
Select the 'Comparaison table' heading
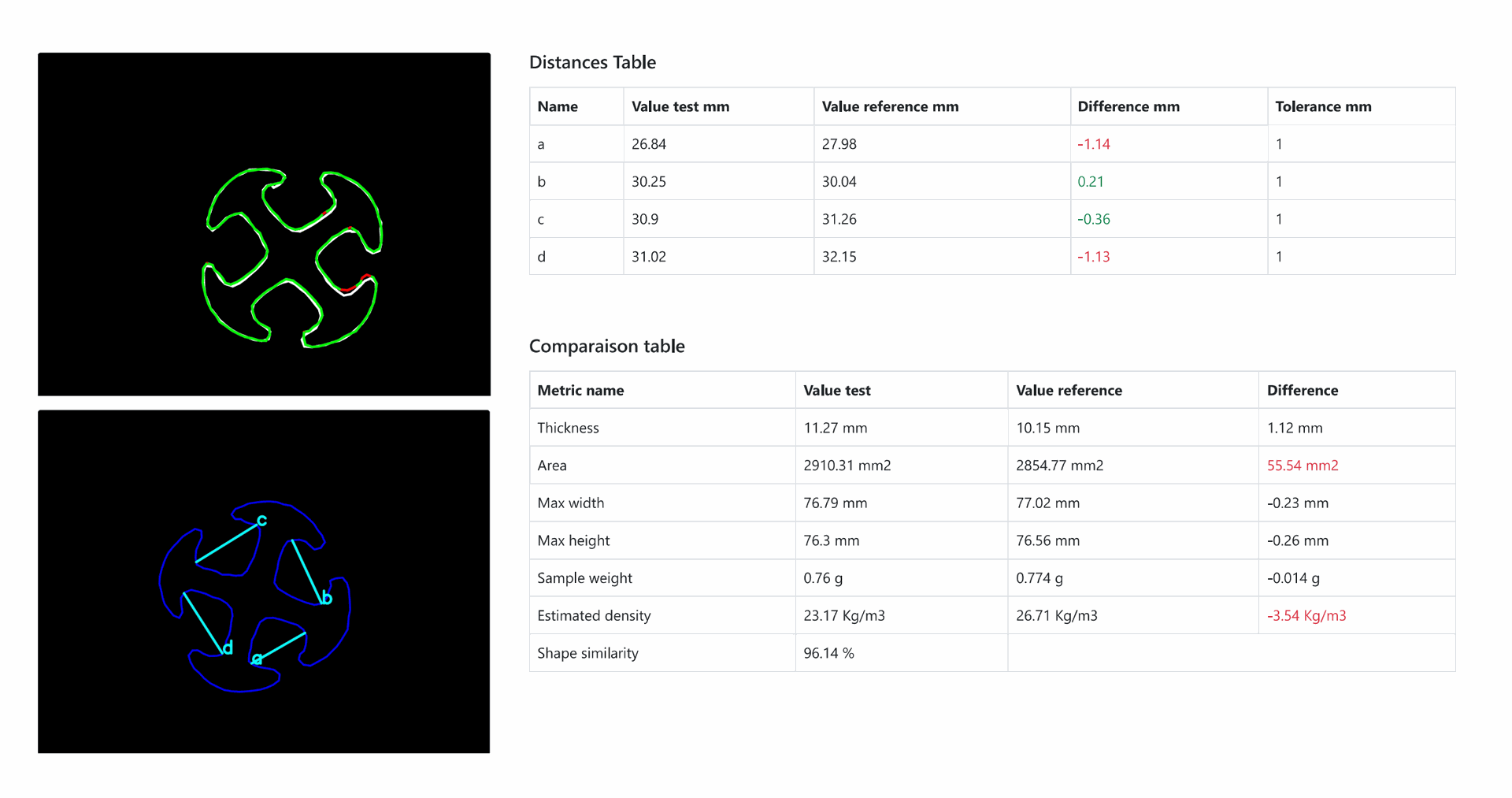[x=607, y=346]
